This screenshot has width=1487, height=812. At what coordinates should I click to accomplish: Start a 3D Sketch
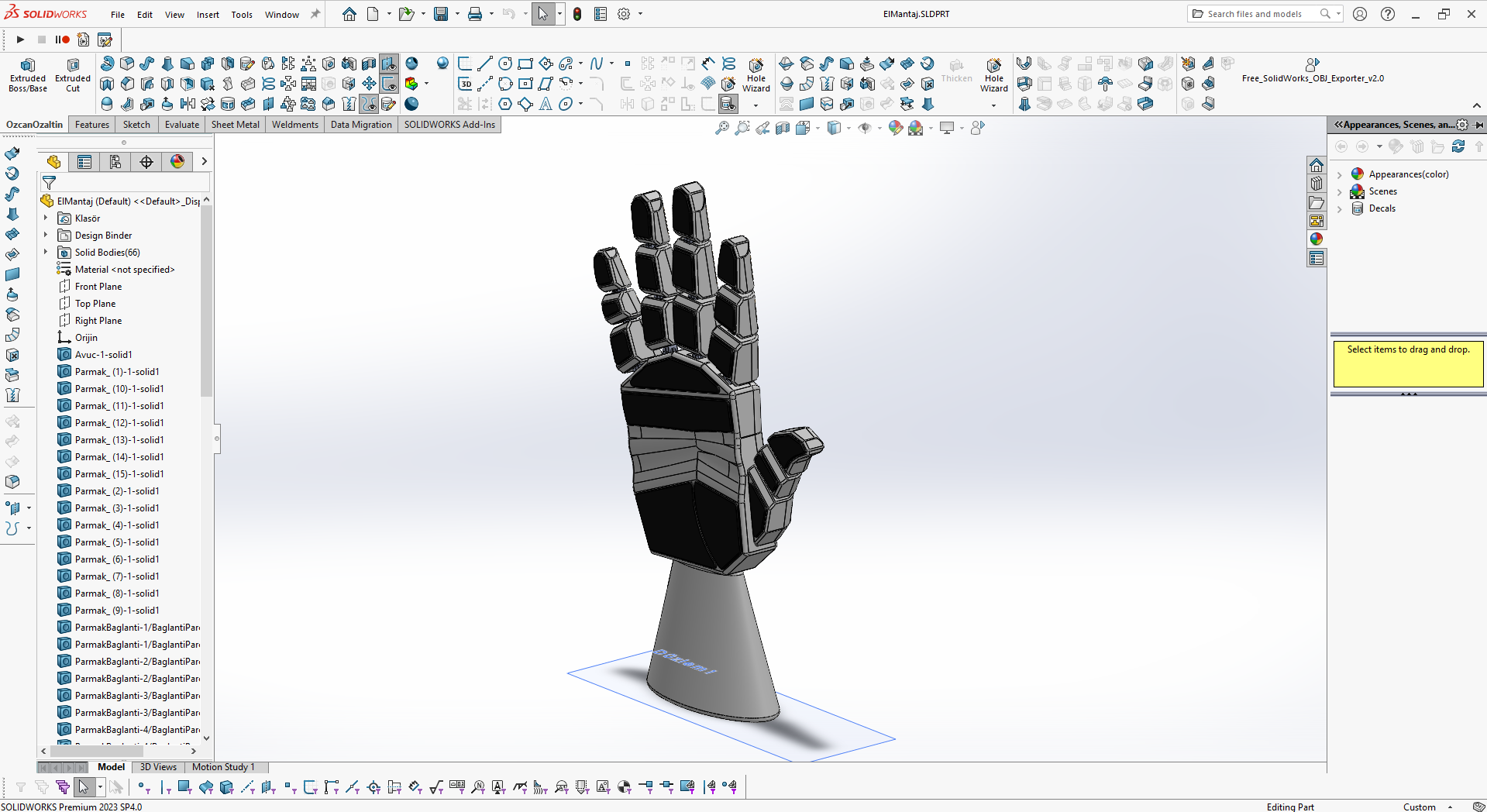tap(465, 84)
